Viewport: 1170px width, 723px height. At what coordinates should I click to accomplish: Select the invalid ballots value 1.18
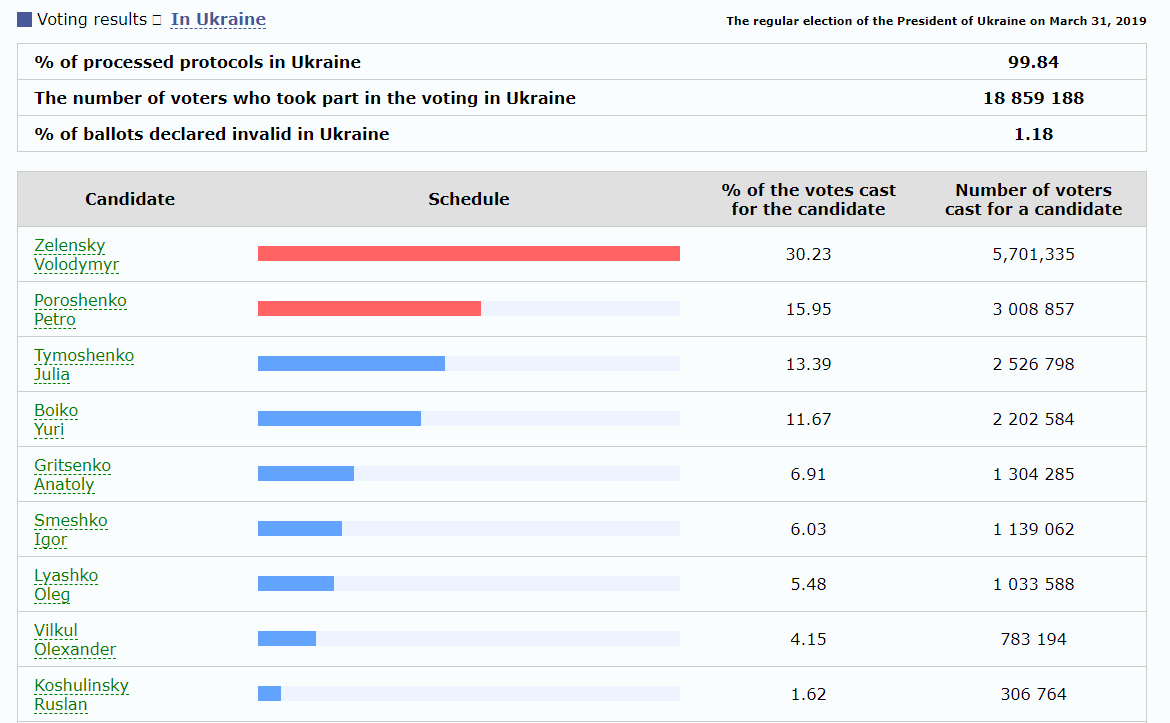[1033, 134]
